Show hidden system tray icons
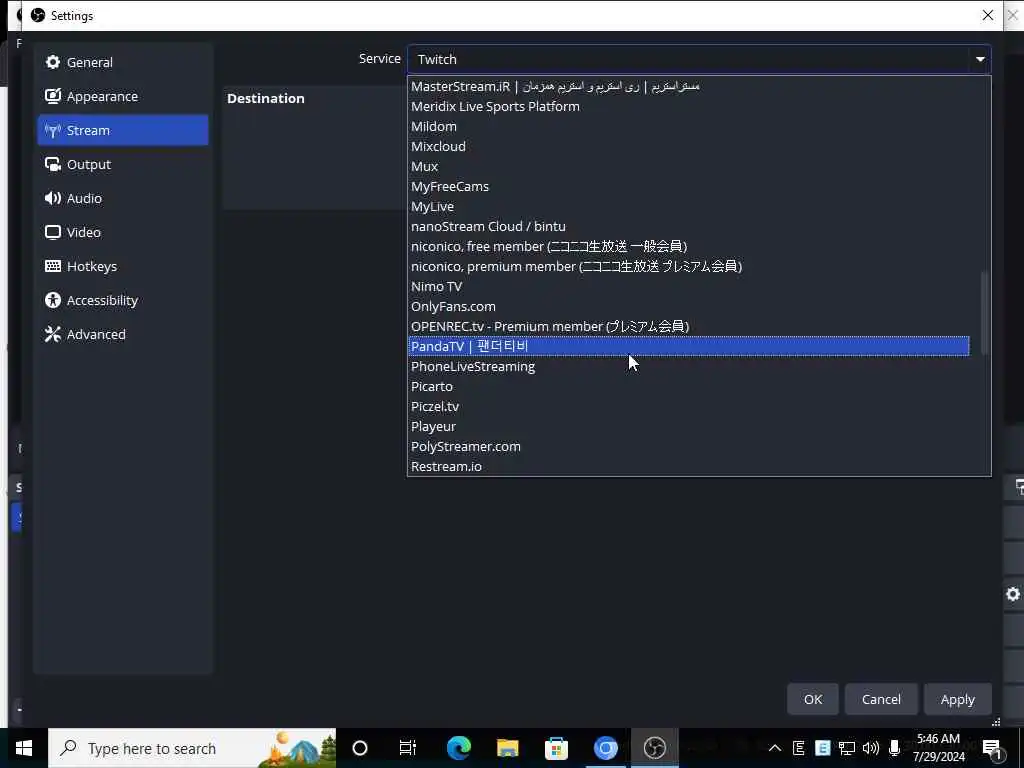Image resolution: width=1024 pixels, height=768 pixels. 775,748
